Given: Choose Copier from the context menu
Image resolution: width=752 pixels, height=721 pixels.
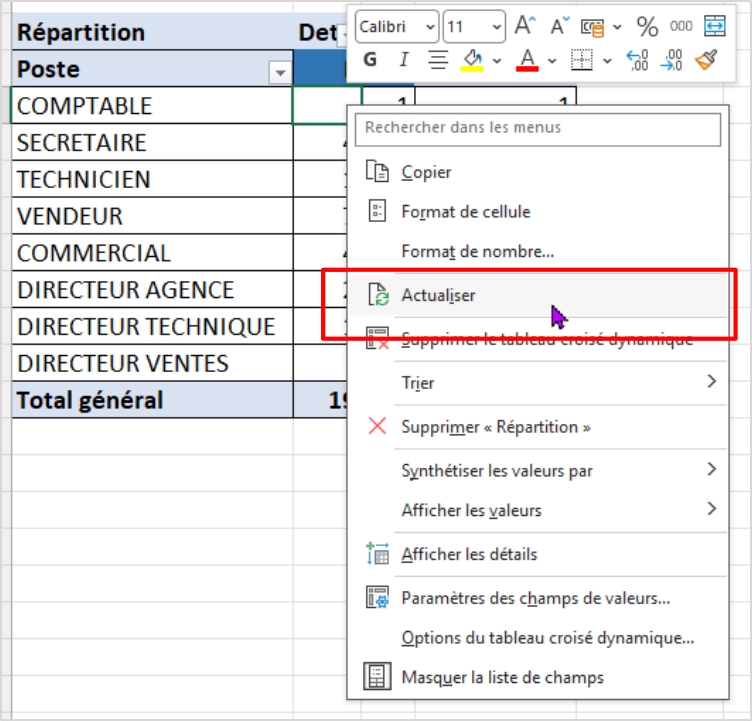Looking at the screenshot, I should 538,172.
